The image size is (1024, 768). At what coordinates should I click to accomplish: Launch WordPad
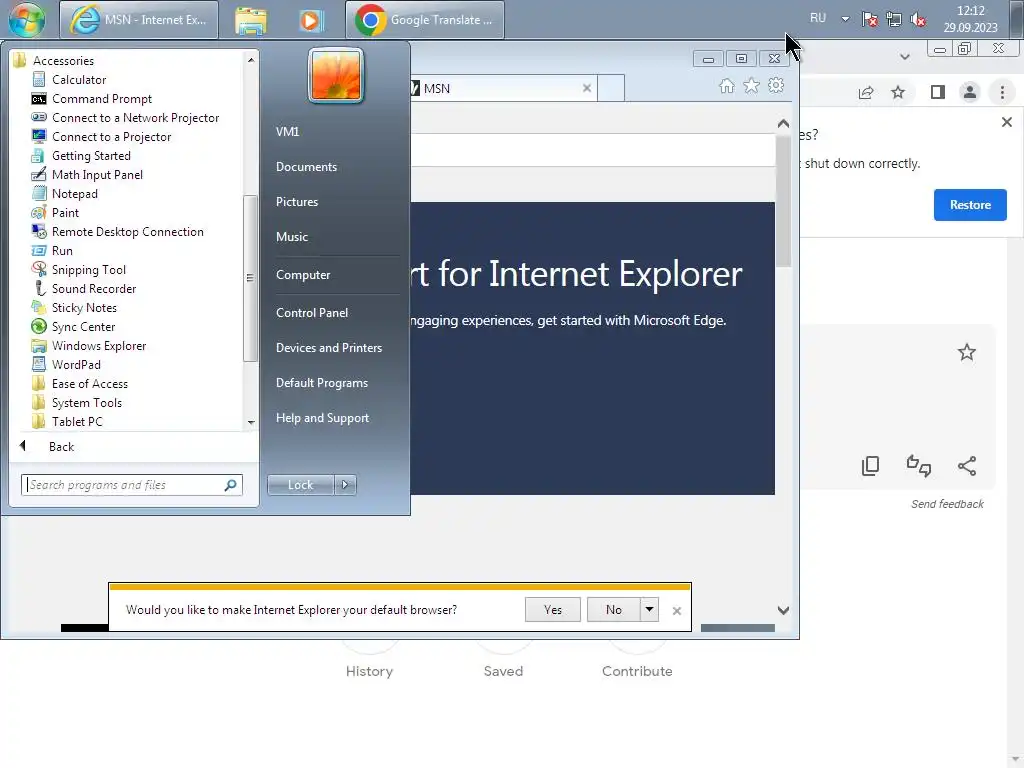coord(76,364)
